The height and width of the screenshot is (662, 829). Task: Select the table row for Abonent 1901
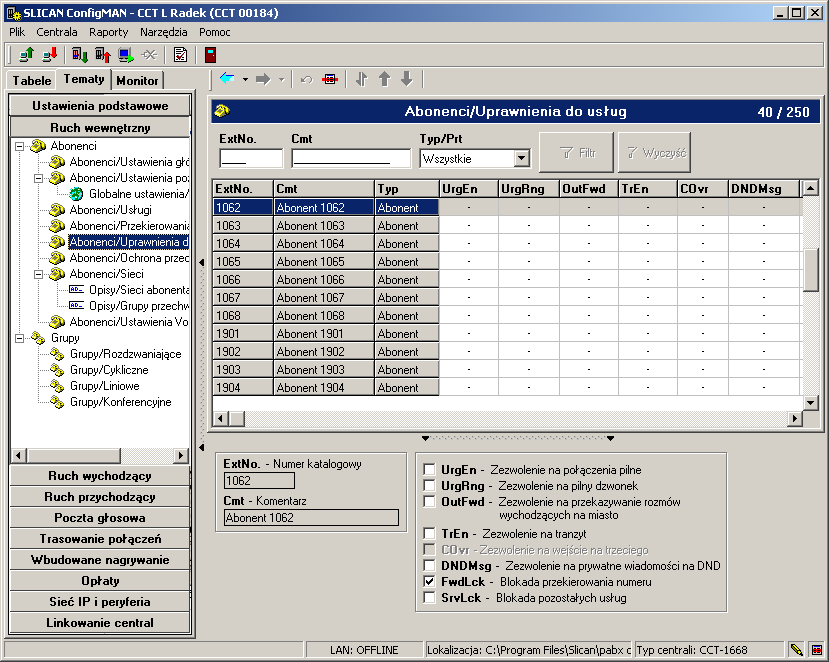coord(507,334)
